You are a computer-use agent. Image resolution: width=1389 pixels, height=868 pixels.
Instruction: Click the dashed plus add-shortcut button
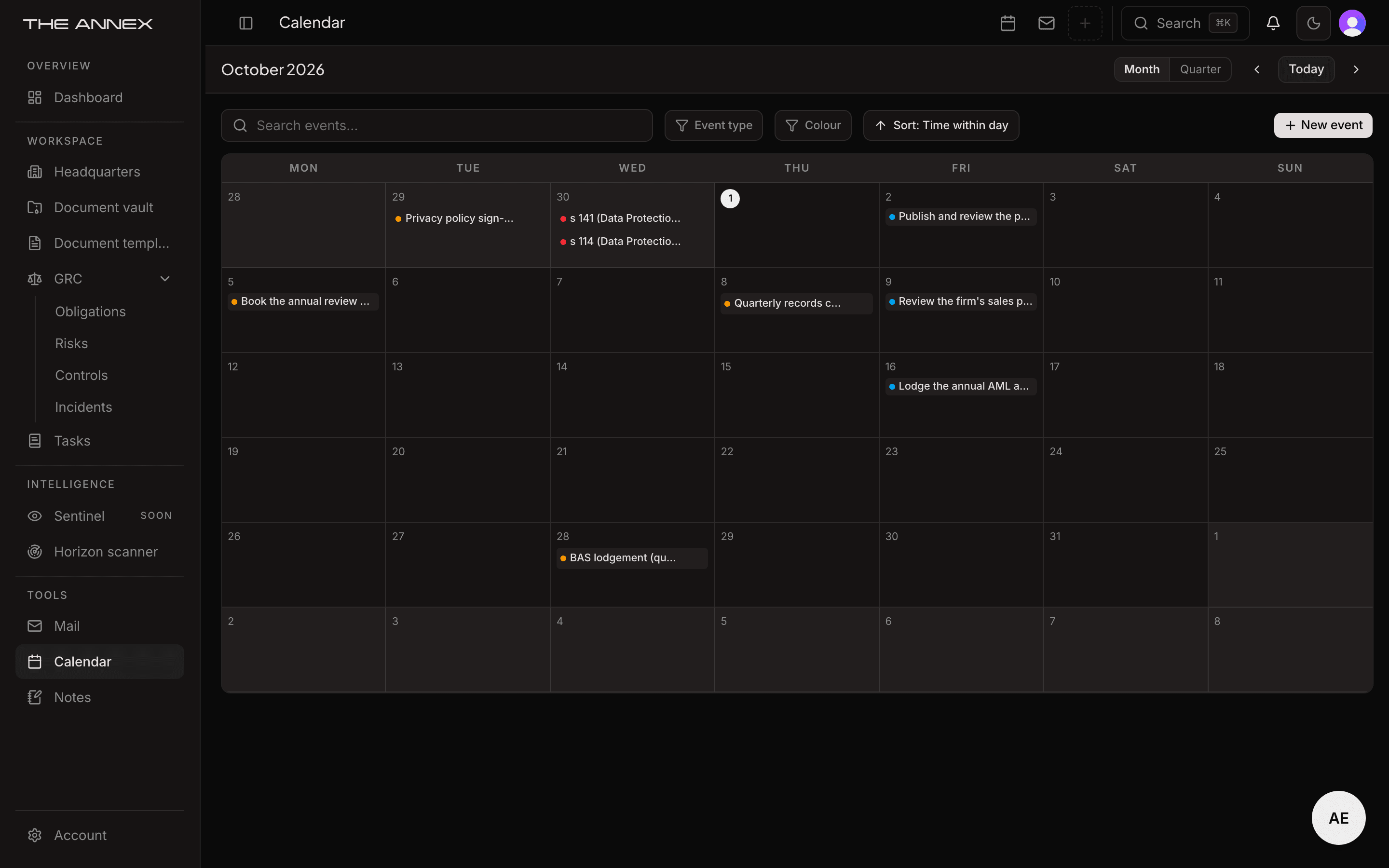pos(1085,23)
